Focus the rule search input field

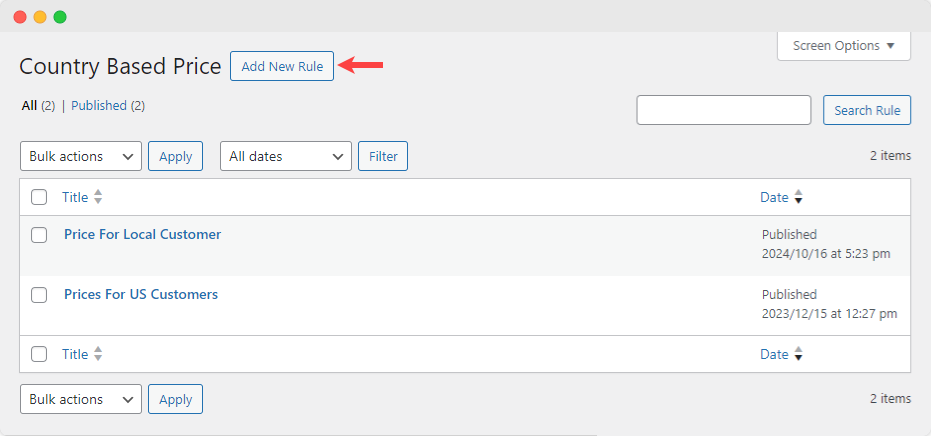point(723,110)
